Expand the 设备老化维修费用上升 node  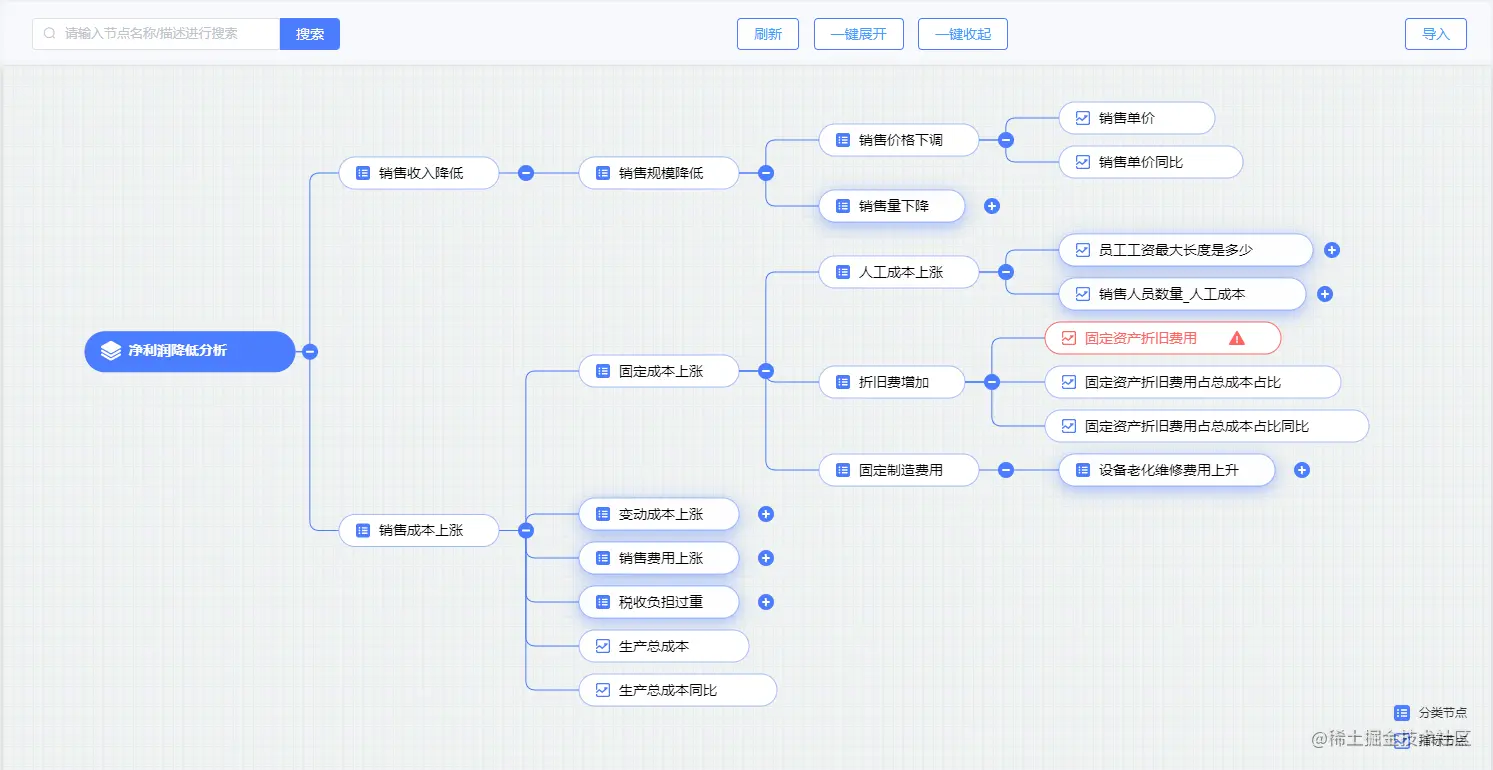point(1302,470)
